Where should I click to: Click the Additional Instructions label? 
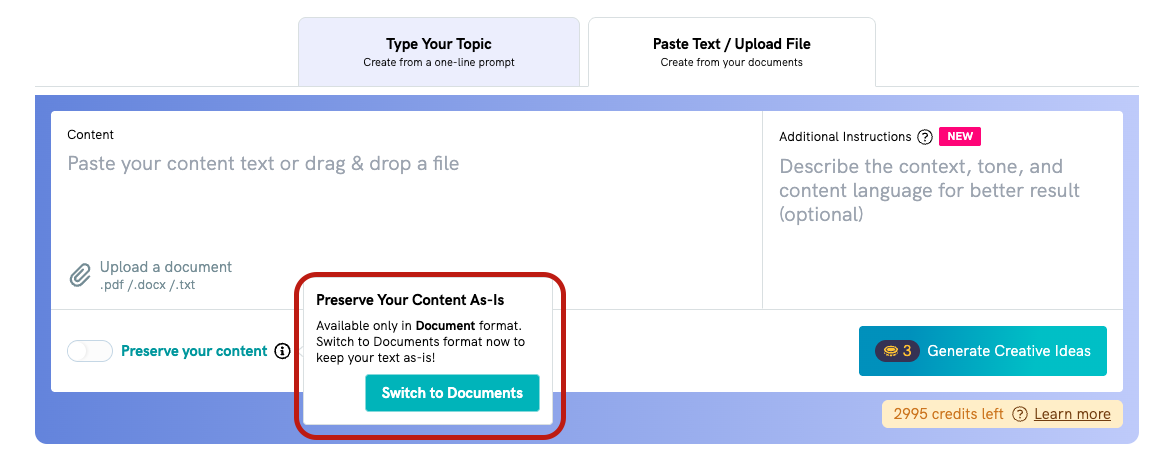tap(845, 136)
